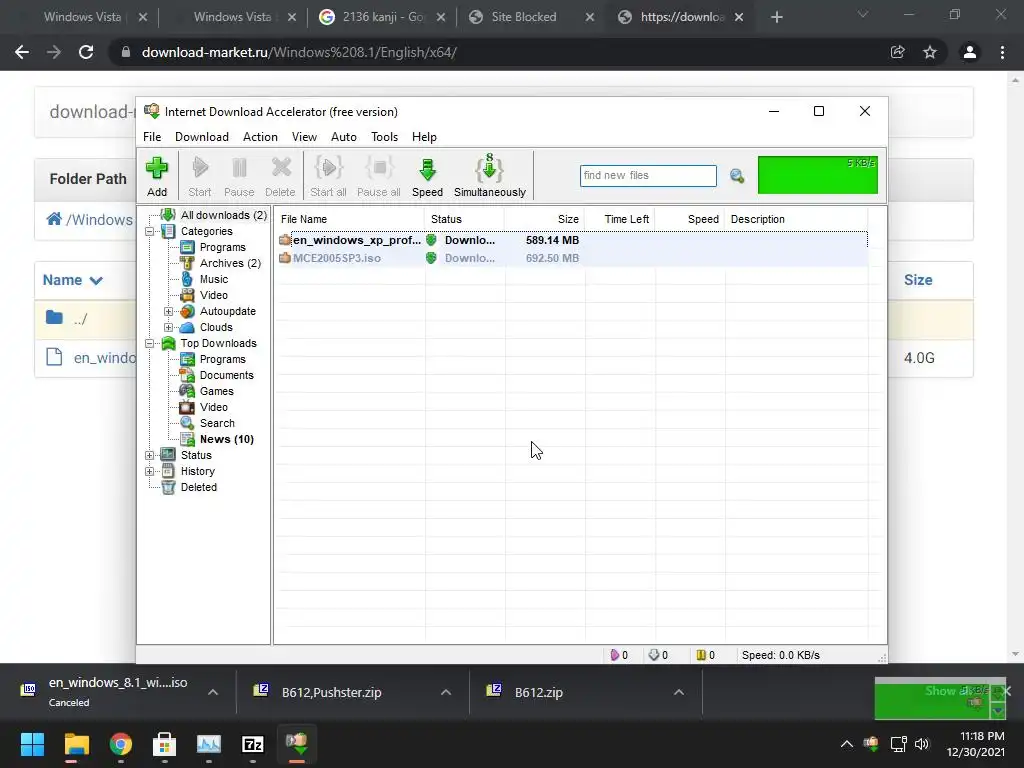Open the Archives (2) category
Viewport: 1024px width, 768px height.
(230, 263)
